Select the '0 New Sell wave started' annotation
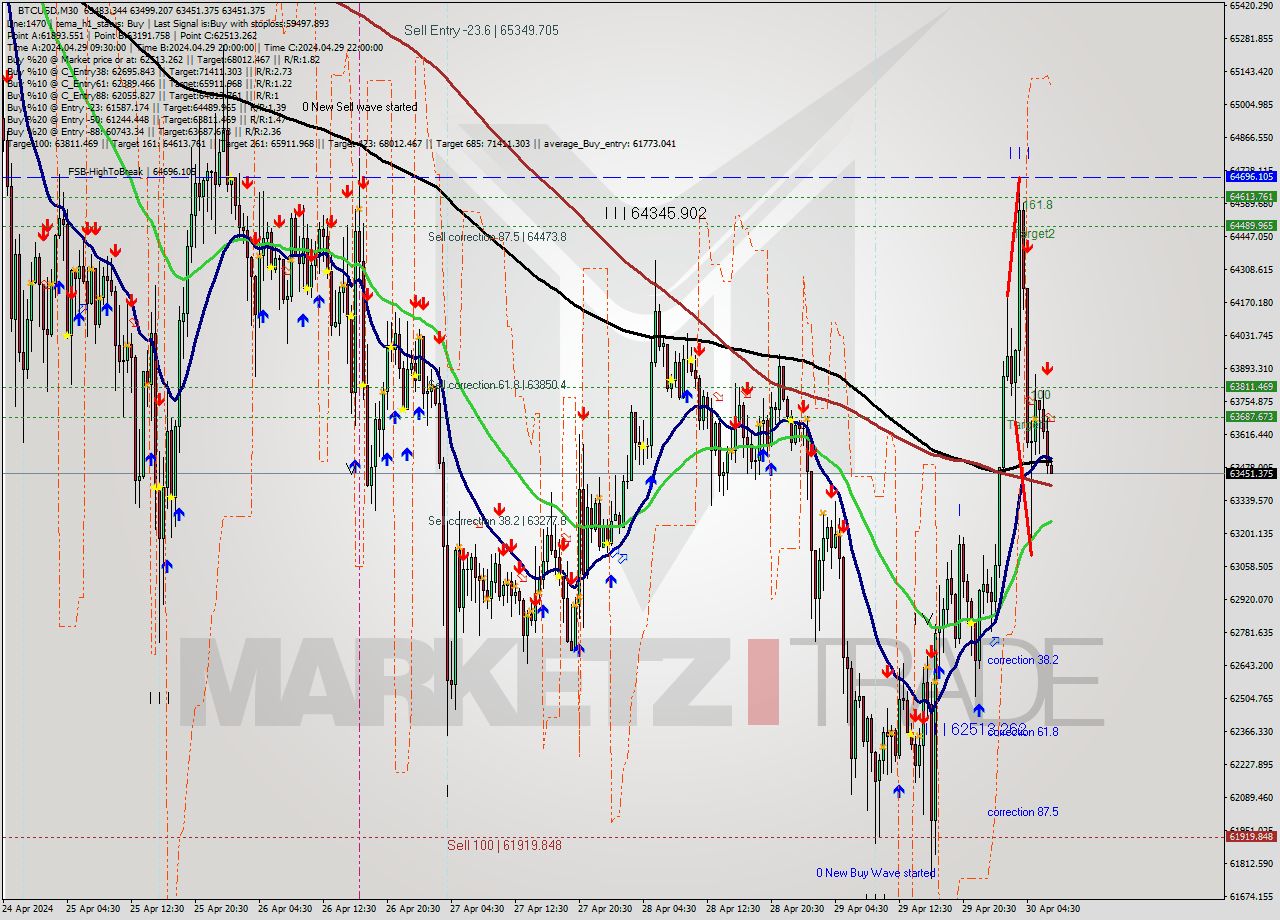This screenshot has width=1280, height=920. 359,107
